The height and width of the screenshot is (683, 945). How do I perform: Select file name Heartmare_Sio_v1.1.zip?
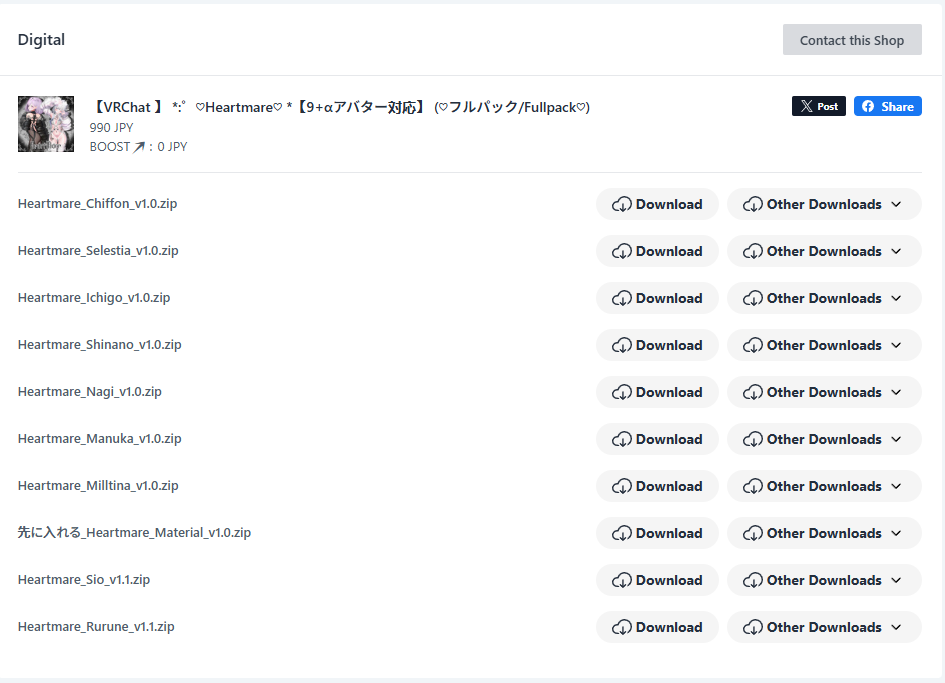pos(84,580)
